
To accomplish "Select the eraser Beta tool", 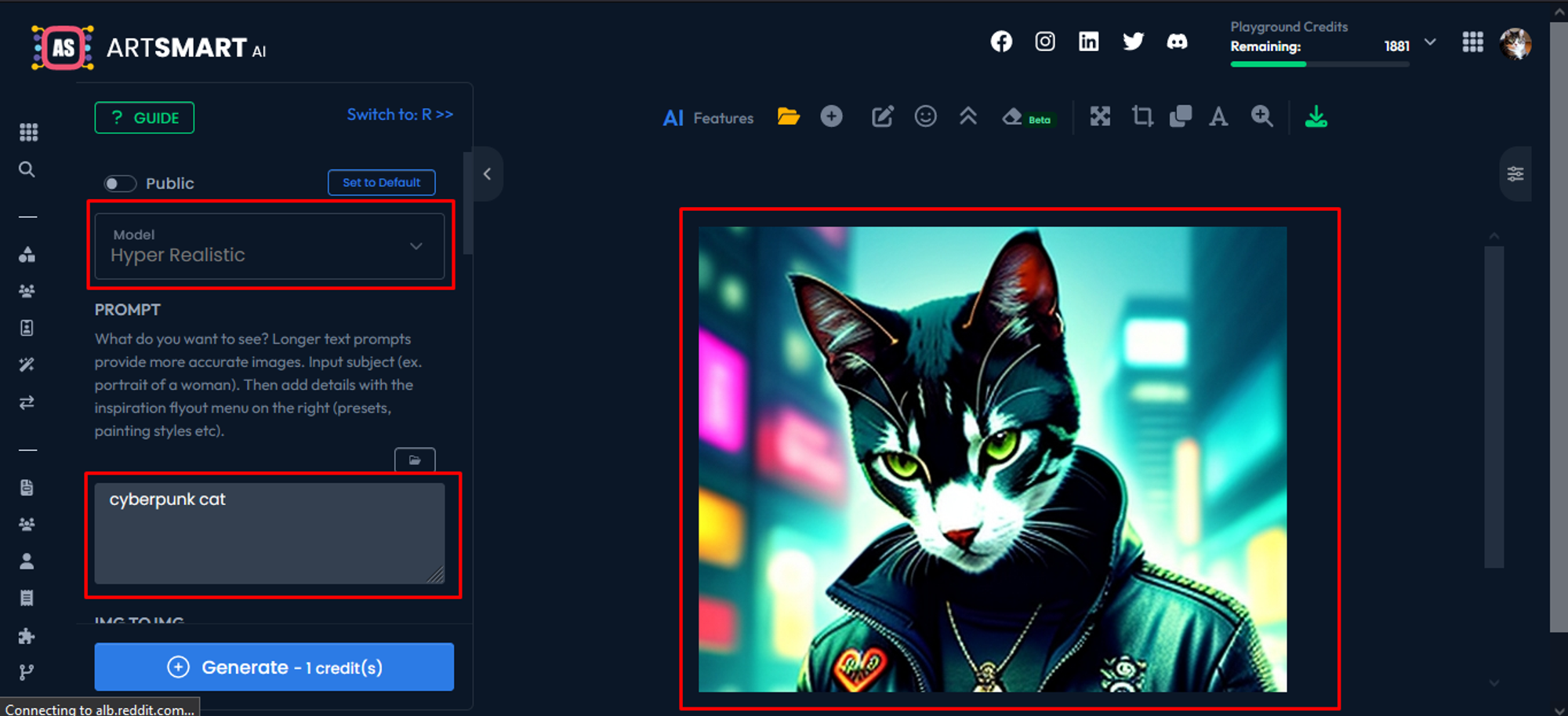I will tap(1027, 118).
